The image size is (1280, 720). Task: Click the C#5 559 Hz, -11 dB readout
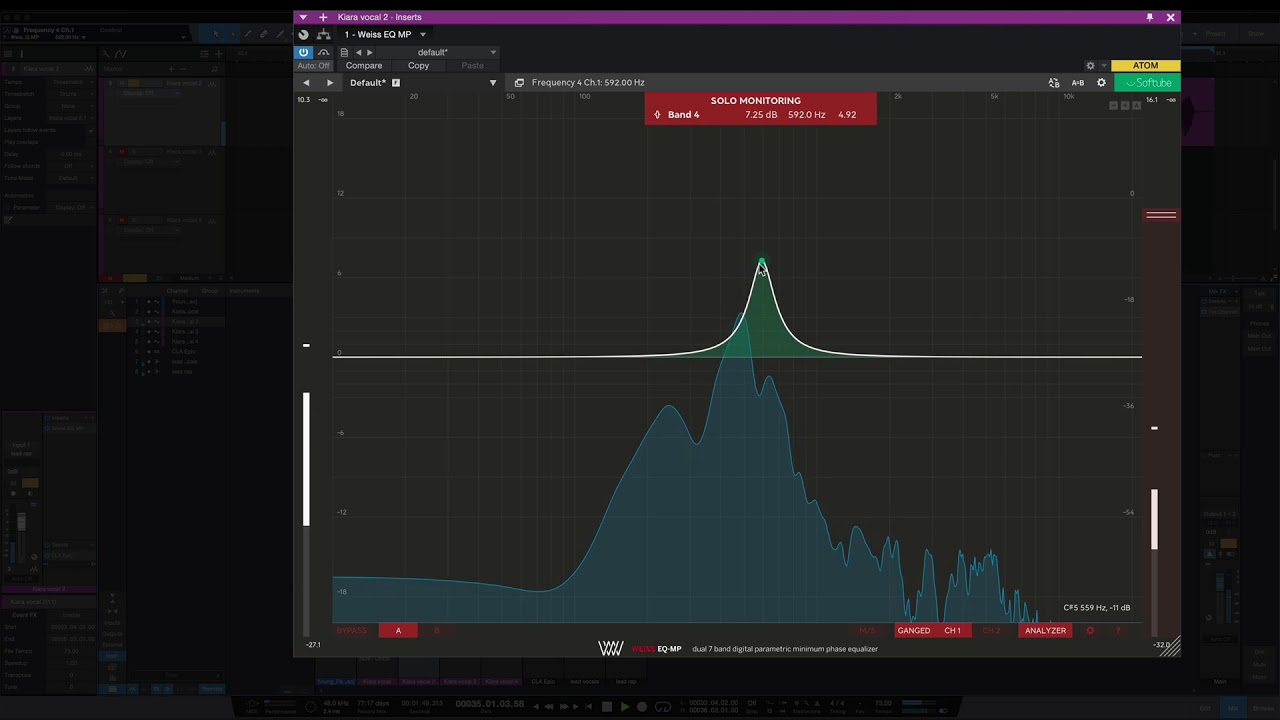click(x=1097, y=608)
